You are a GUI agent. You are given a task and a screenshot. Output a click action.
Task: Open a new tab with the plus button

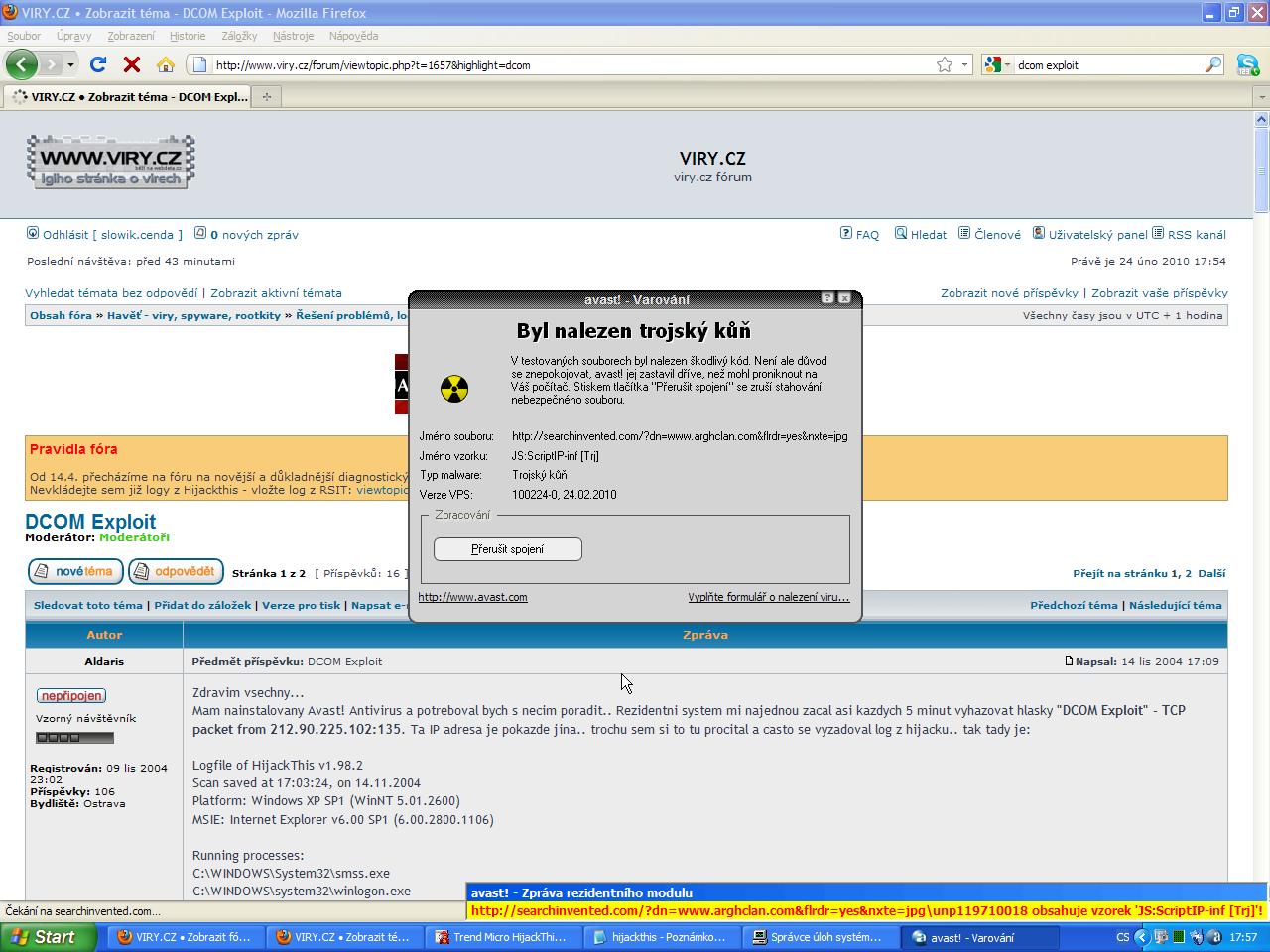tap(266, 97)
